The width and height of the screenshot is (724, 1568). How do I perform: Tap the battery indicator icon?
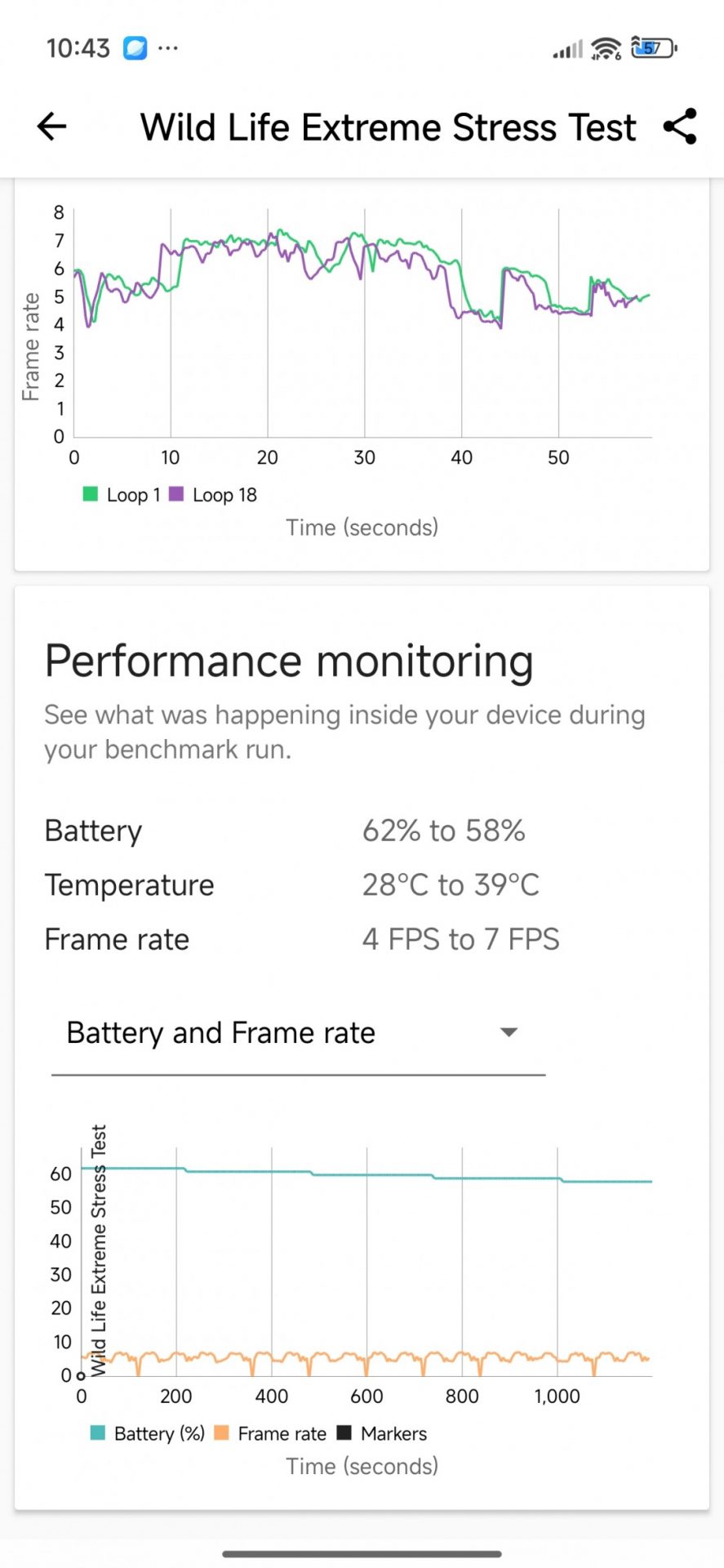[x=655, y=48]
